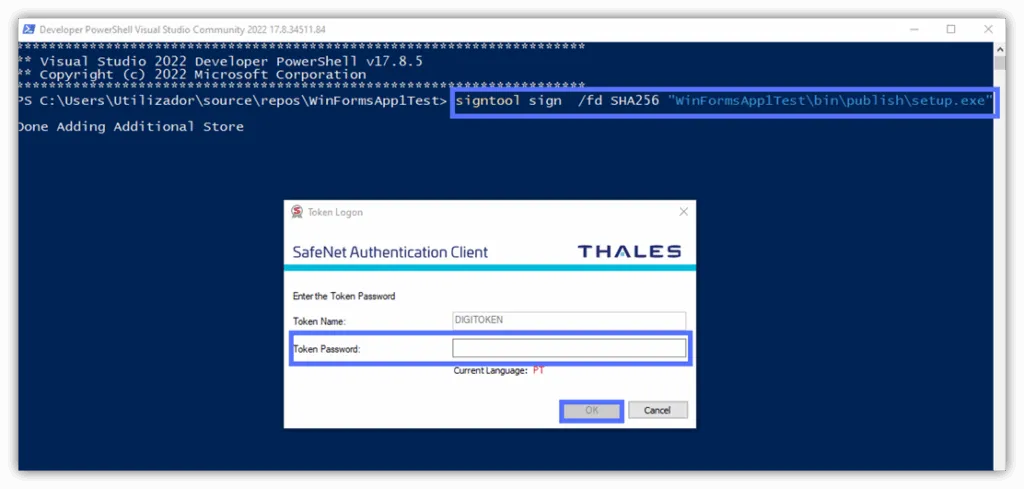
Task: Confirm with the OK button
Action: (592, 411)
